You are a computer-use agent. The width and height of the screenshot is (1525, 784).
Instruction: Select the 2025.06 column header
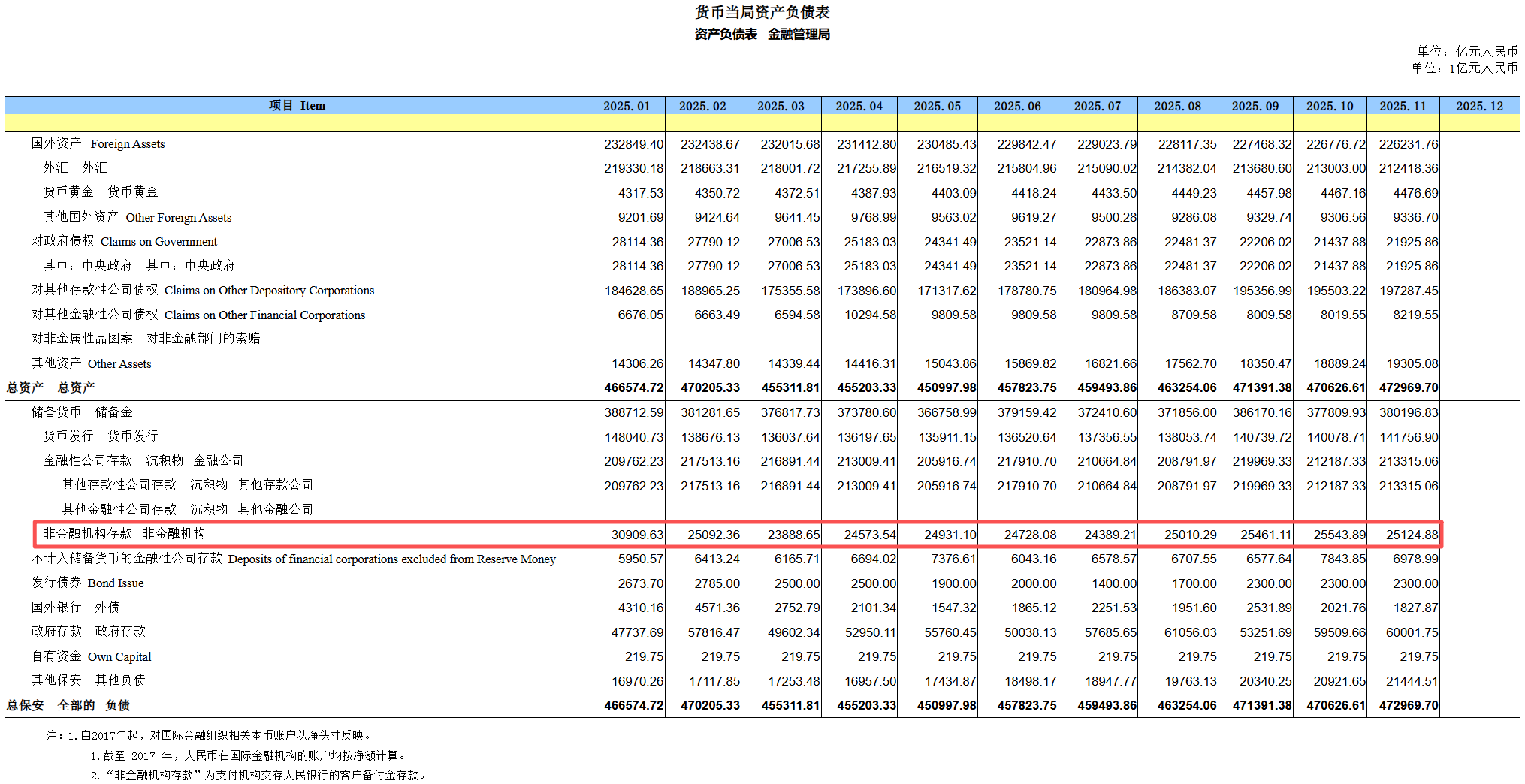(1017, 106)
